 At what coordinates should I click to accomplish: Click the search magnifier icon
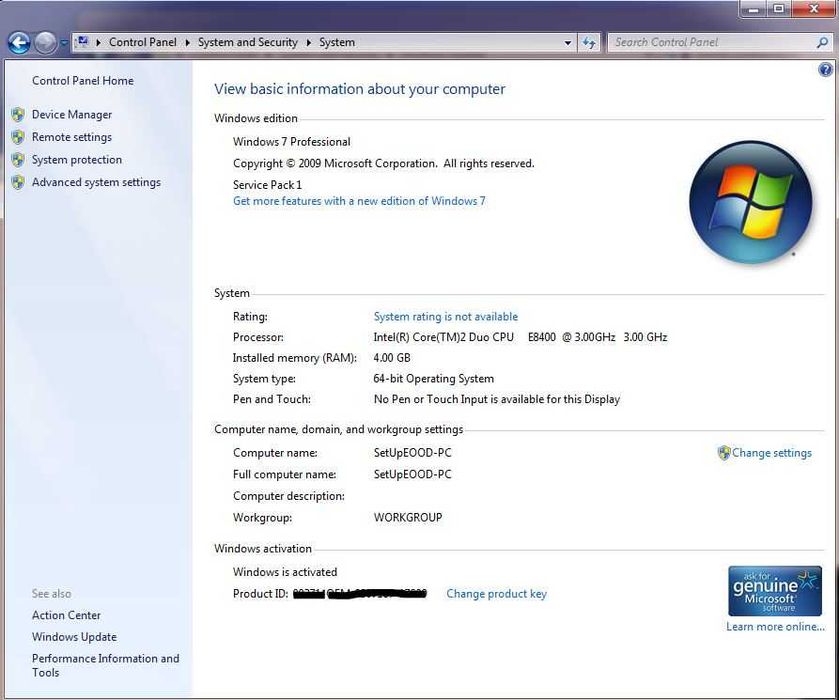coord(822,42)
